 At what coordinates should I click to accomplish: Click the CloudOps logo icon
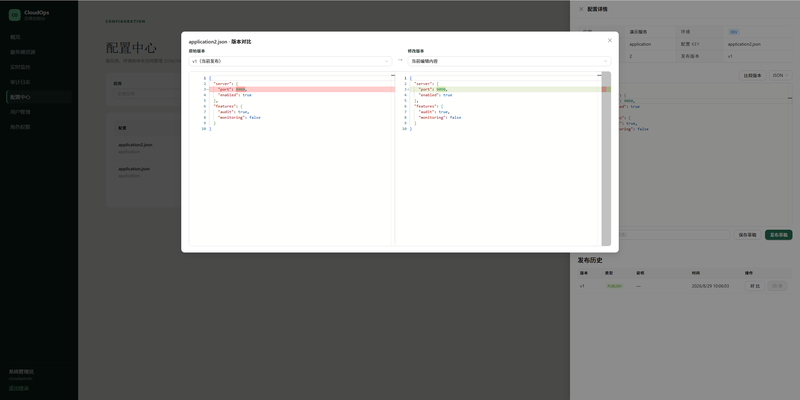pos(15,15)
